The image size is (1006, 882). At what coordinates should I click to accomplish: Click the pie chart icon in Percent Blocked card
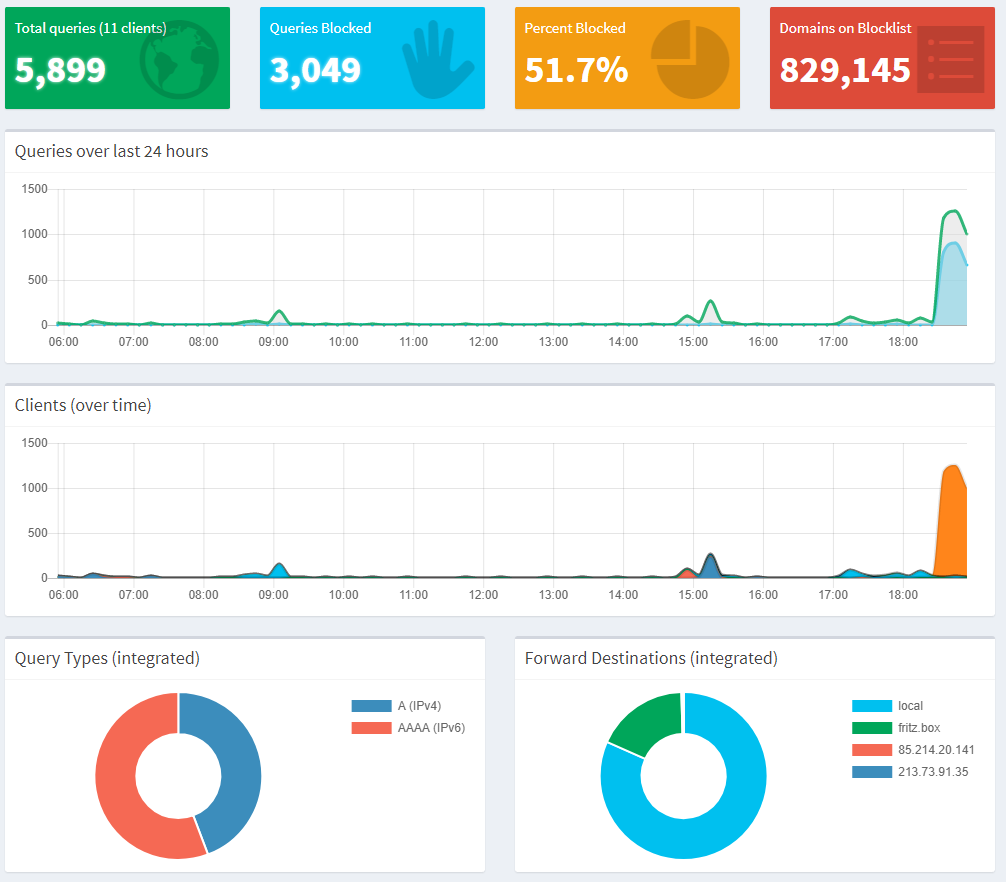(690, 59)
